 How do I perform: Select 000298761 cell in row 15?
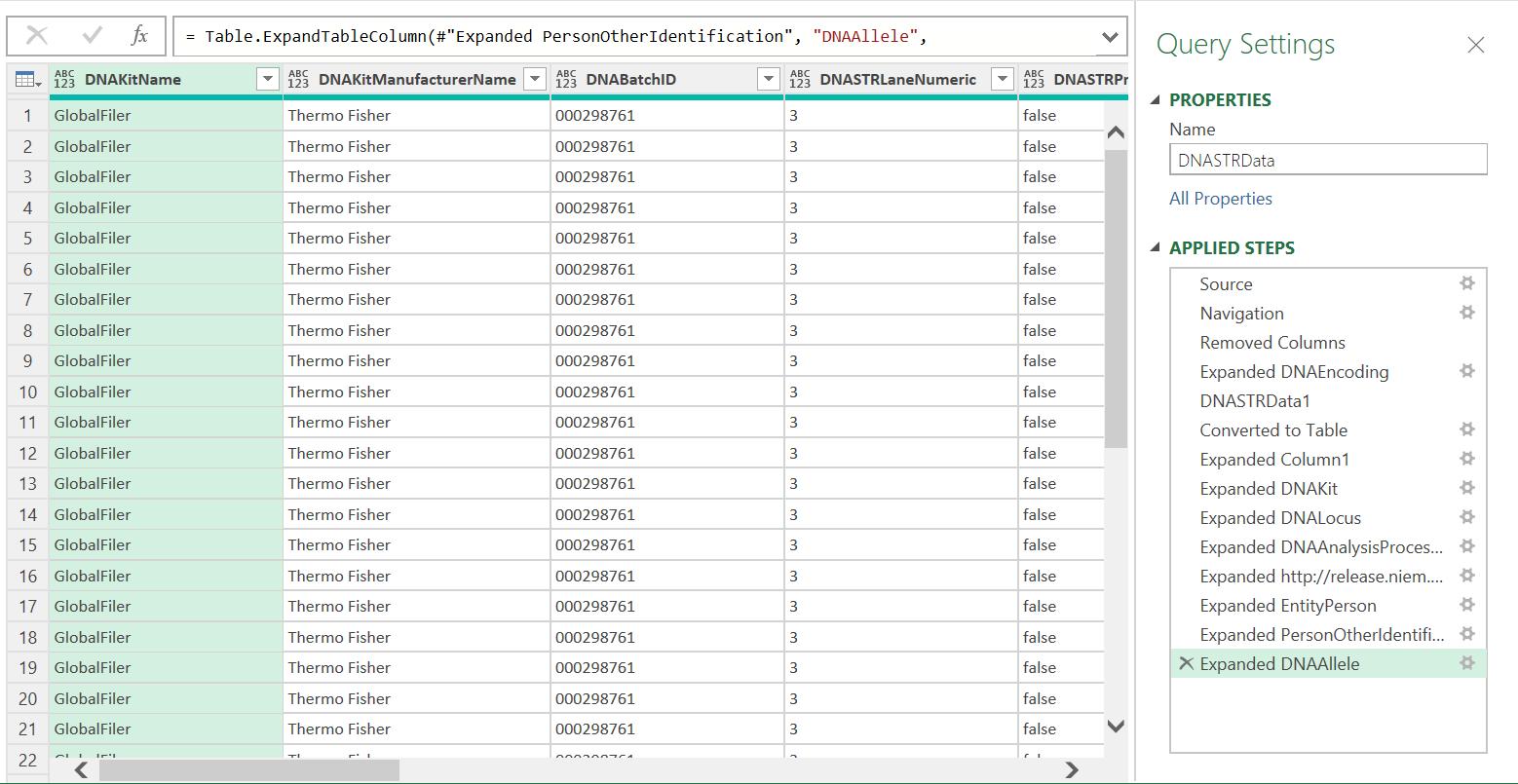[667, 545]
